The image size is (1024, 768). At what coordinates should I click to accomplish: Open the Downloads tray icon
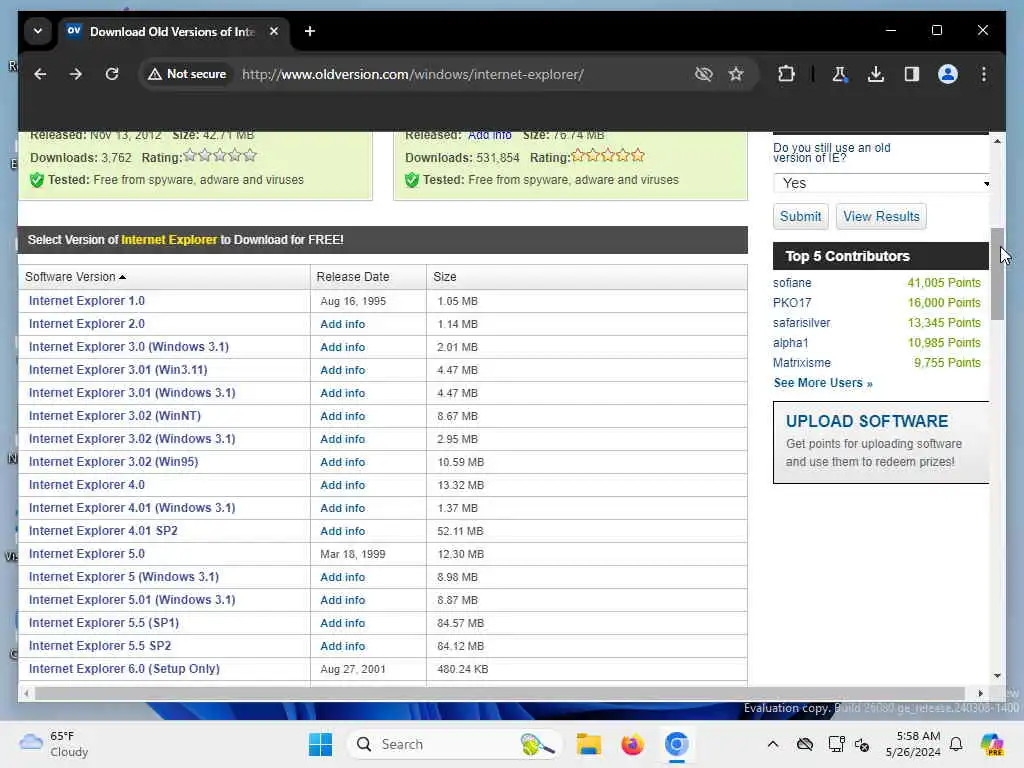[x=876, y=74]
